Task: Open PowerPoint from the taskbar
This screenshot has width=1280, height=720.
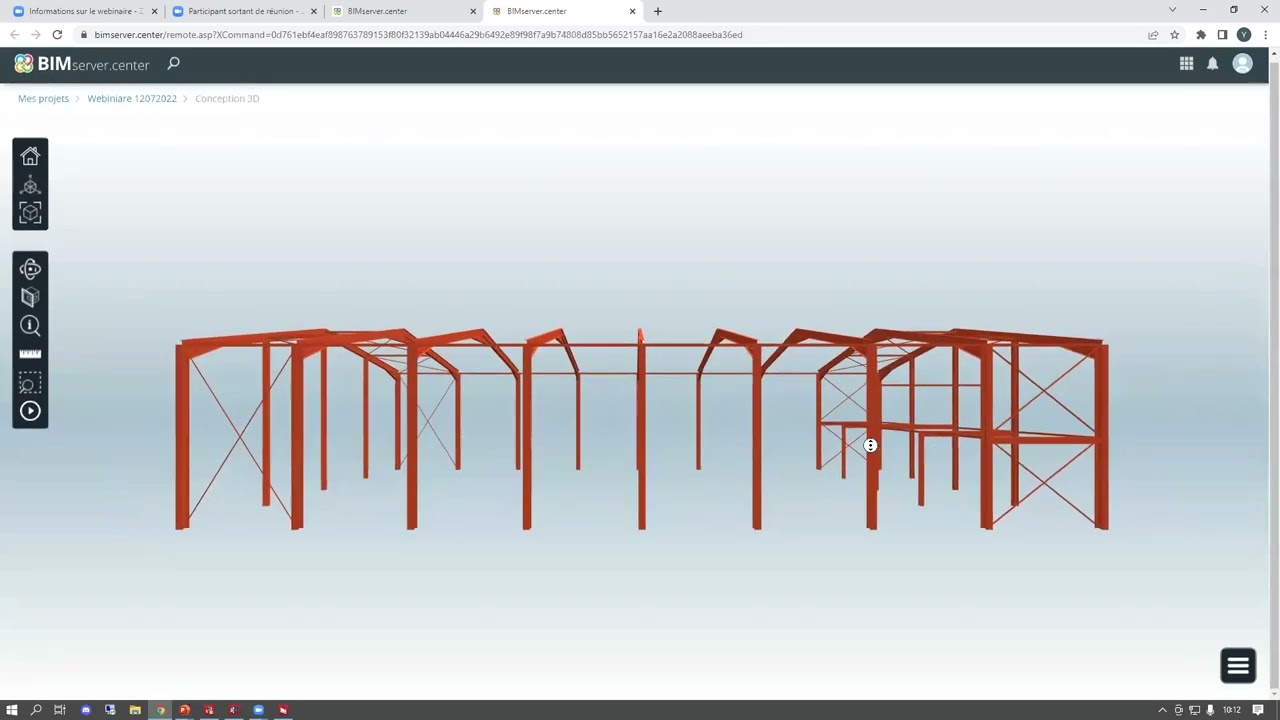Action: click(184, 710)
